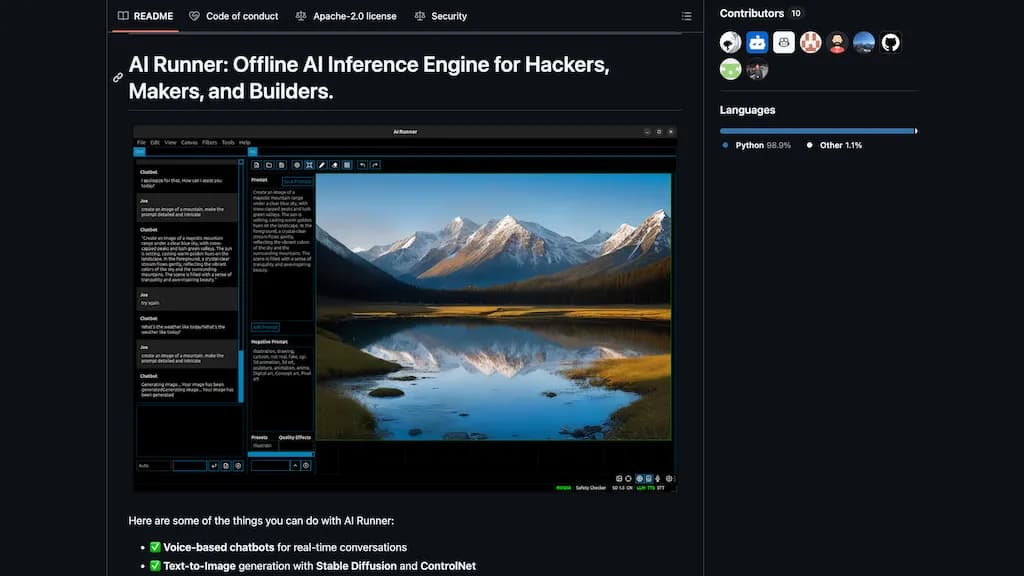Click the microphone icon in AI Runner's bottom-right strip

(x=658, y=479)
